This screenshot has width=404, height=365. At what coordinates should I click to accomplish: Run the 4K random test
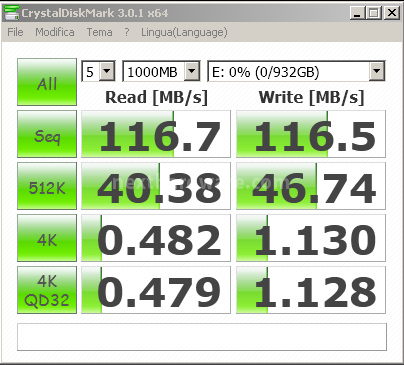click(x=47, y=238)
